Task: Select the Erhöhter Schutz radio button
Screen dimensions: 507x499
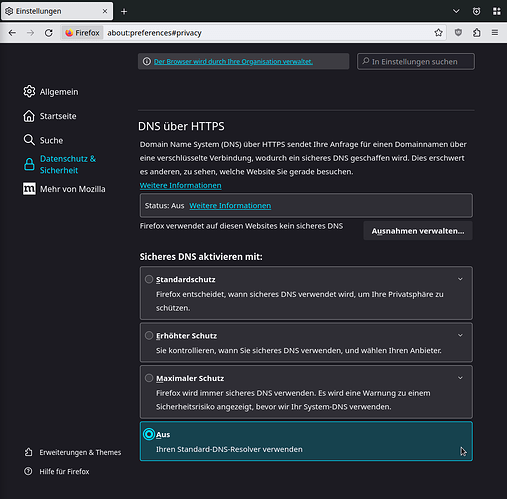Action: (149, 335)
